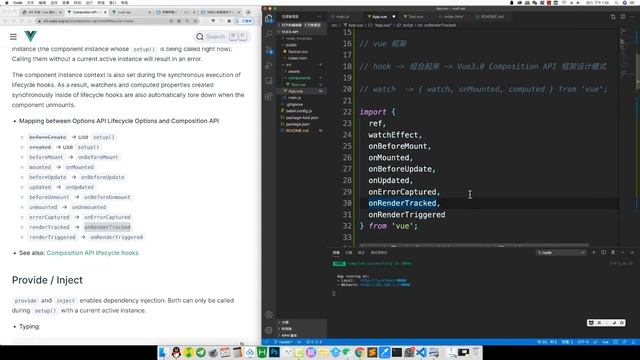Image resolution: width=640 pixels, height=360 pixels.
Task: Open Visual Studio Code from the Dock
Action: pos(422,352)
